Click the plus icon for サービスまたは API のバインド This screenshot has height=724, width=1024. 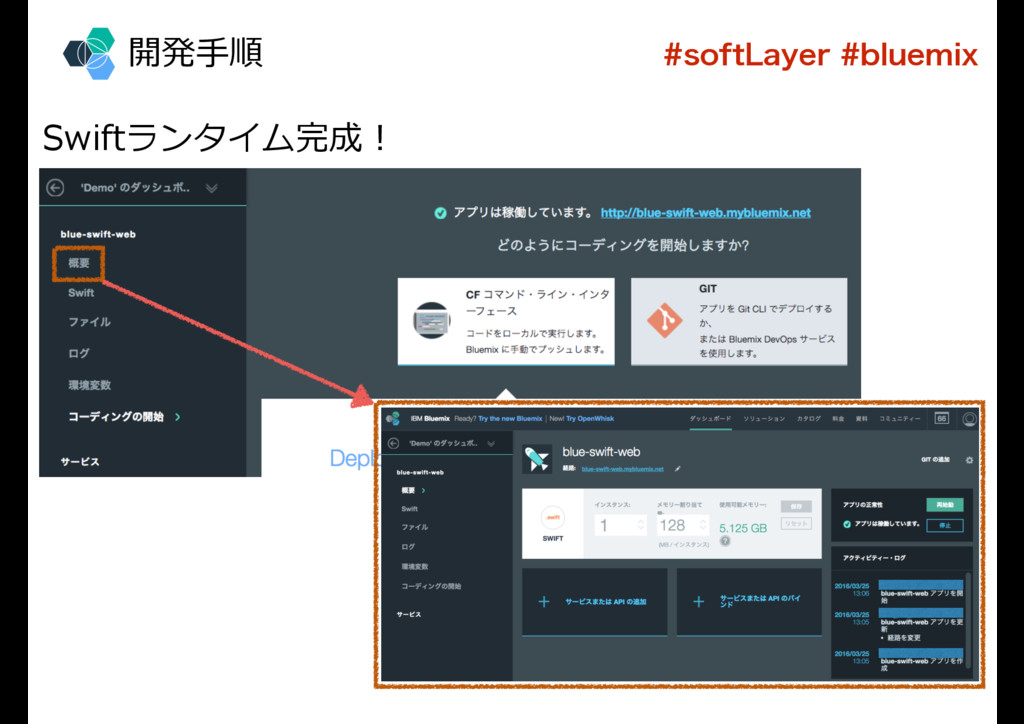coord(698,602)
